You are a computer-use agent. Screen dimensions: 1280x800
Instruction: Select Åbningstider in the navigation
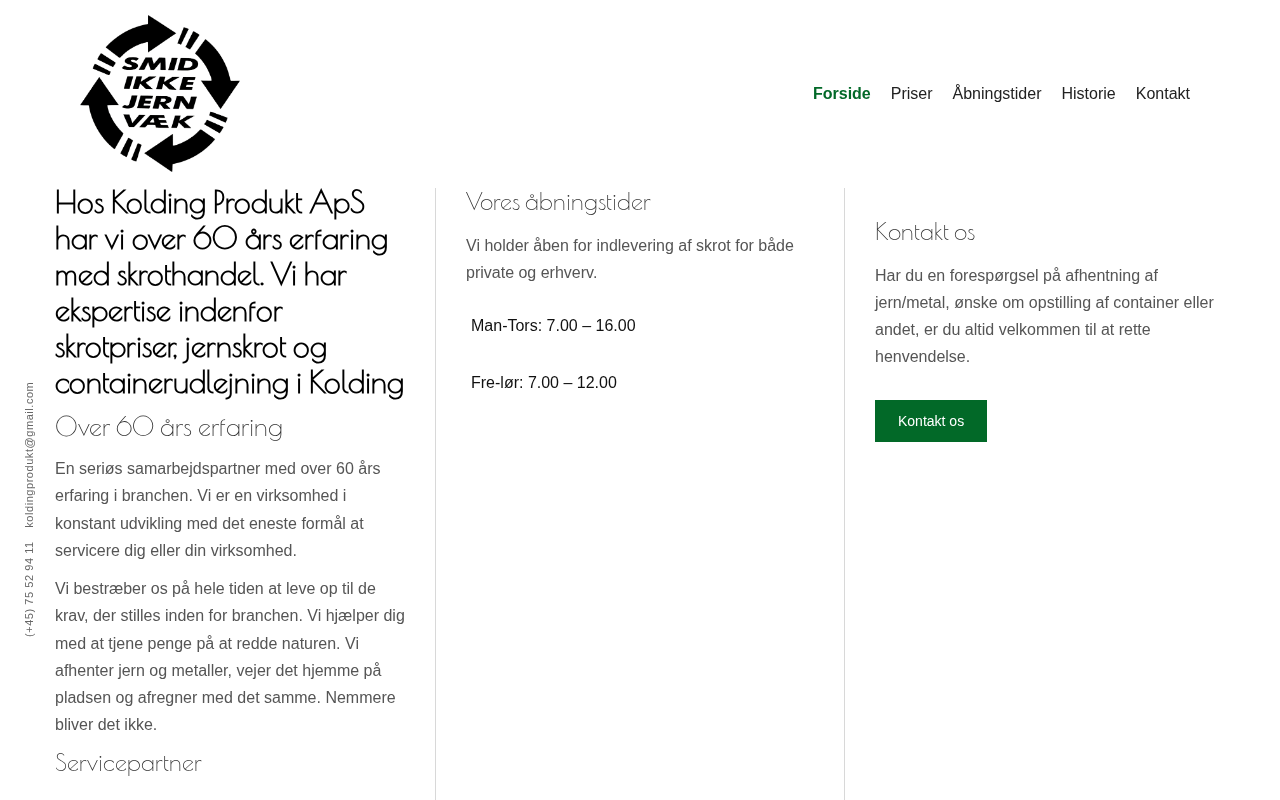[996, 94]
